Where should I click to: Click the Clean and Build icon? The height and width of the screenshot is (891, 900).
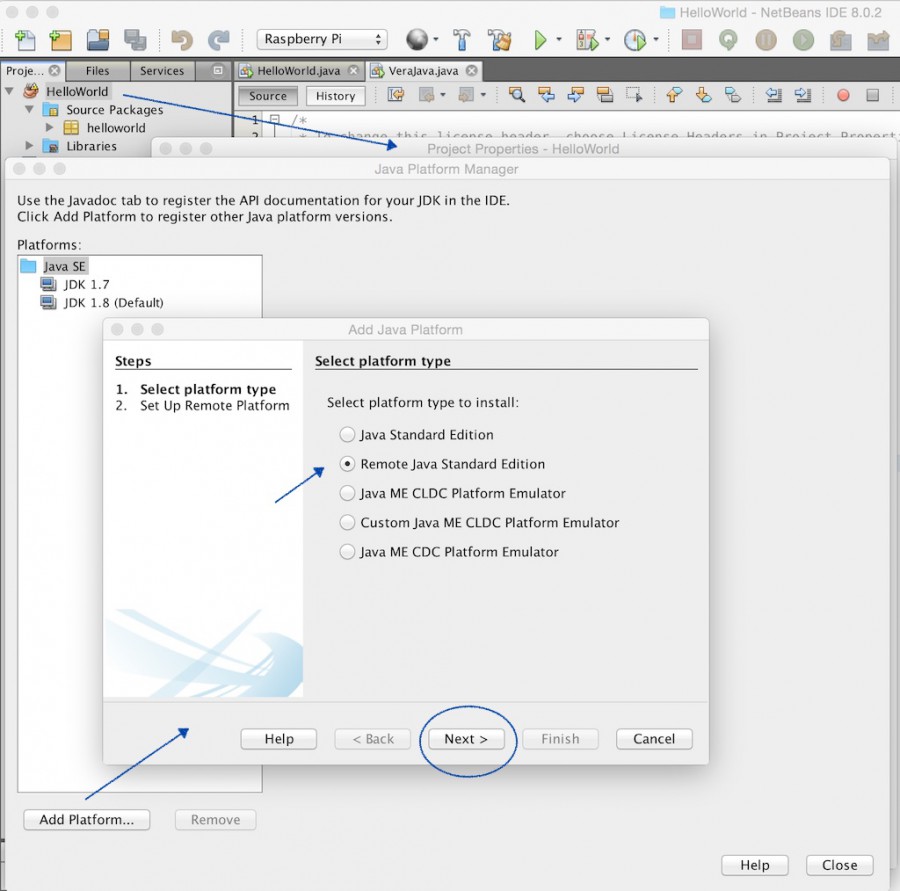(499, 40)
